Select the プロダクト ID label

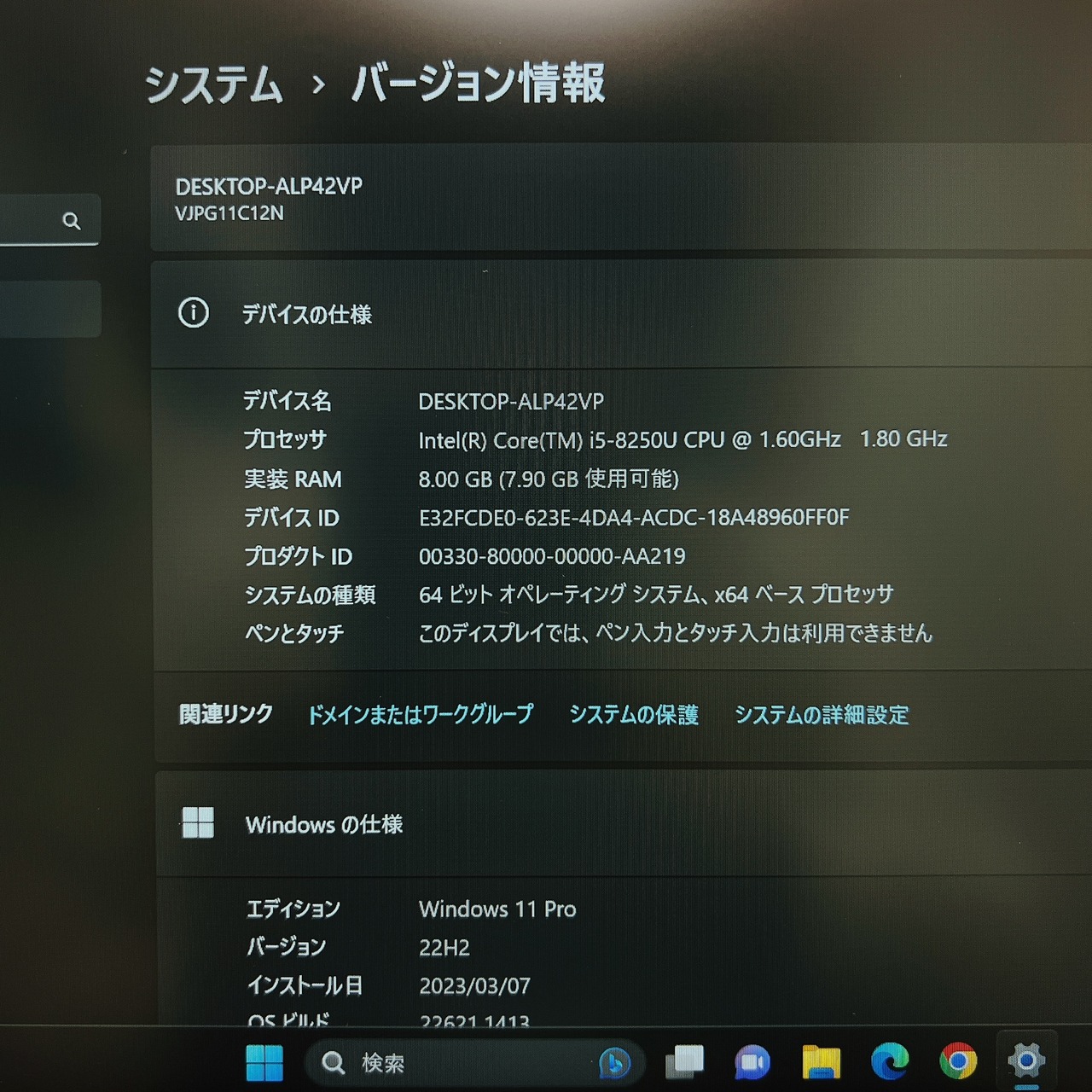coord(298,556)
